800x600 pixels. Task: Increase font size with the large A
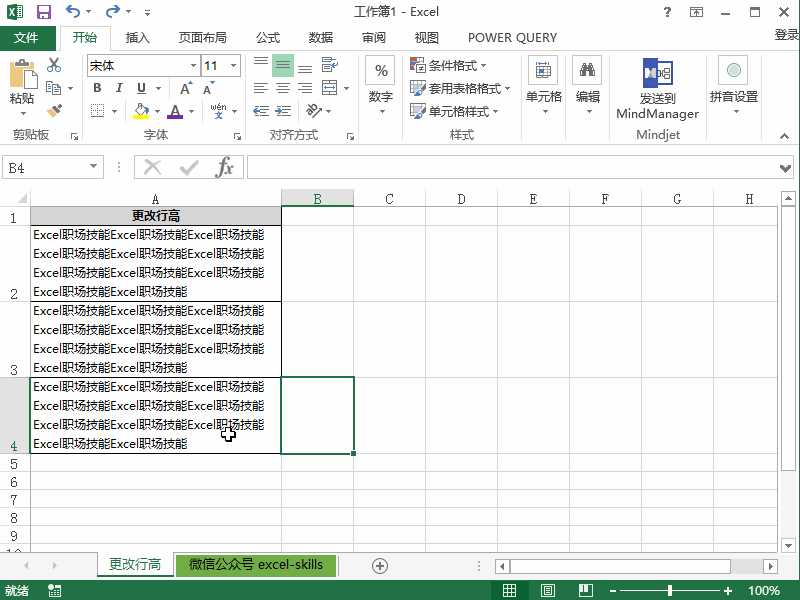coord(186,88)
